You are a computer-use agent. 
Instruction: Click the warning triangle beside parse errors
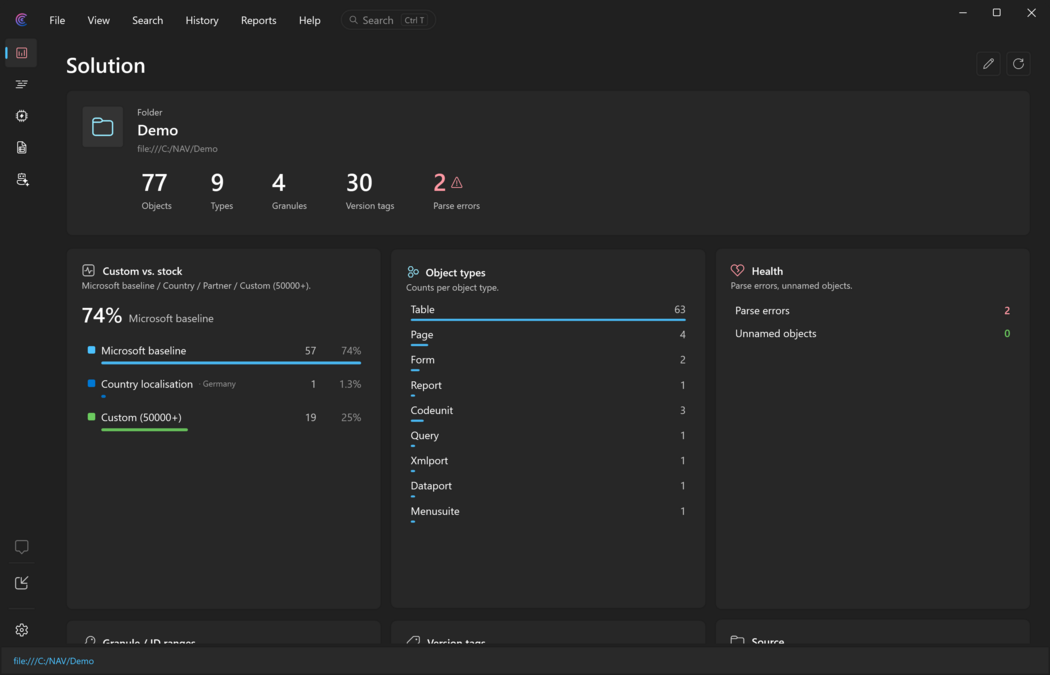pos(457,182)
